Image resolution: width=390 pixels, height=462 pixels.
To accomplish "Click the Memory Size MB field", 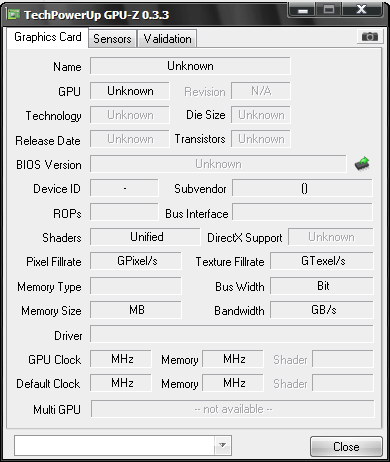I will coord(136,310).
